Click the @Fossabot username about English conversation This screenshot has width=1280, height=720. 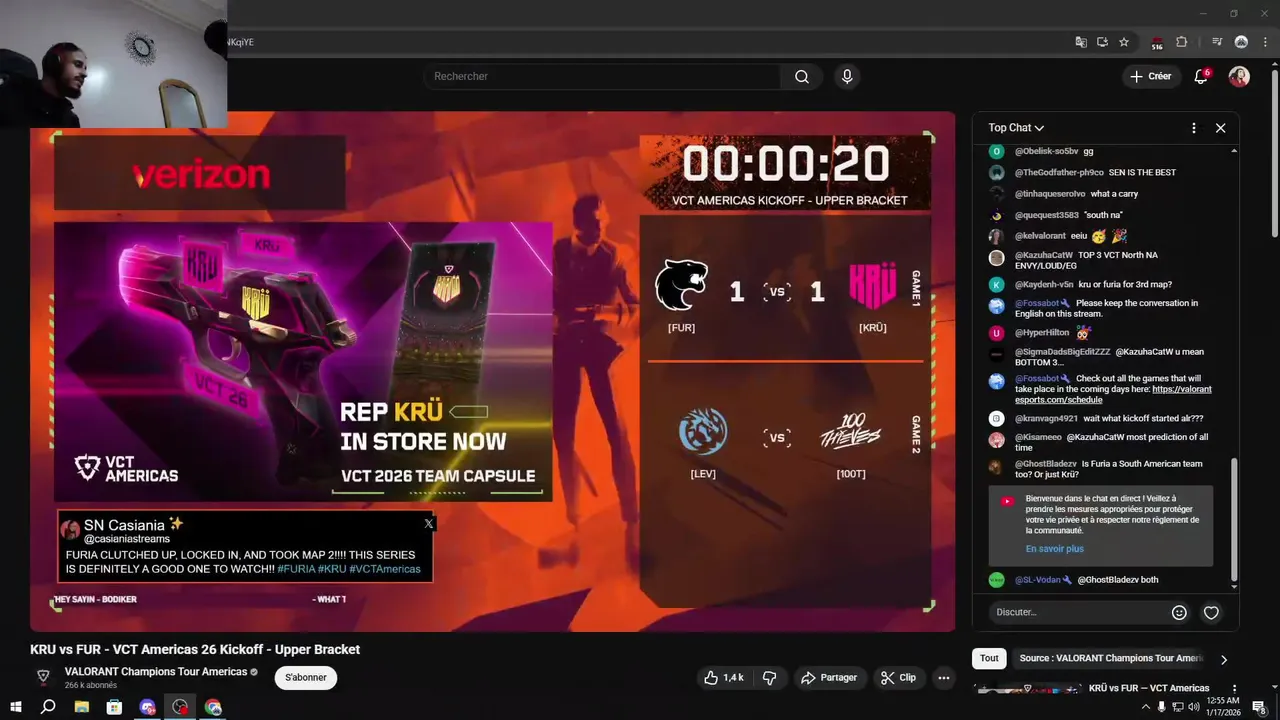[x=1039, y=303]
